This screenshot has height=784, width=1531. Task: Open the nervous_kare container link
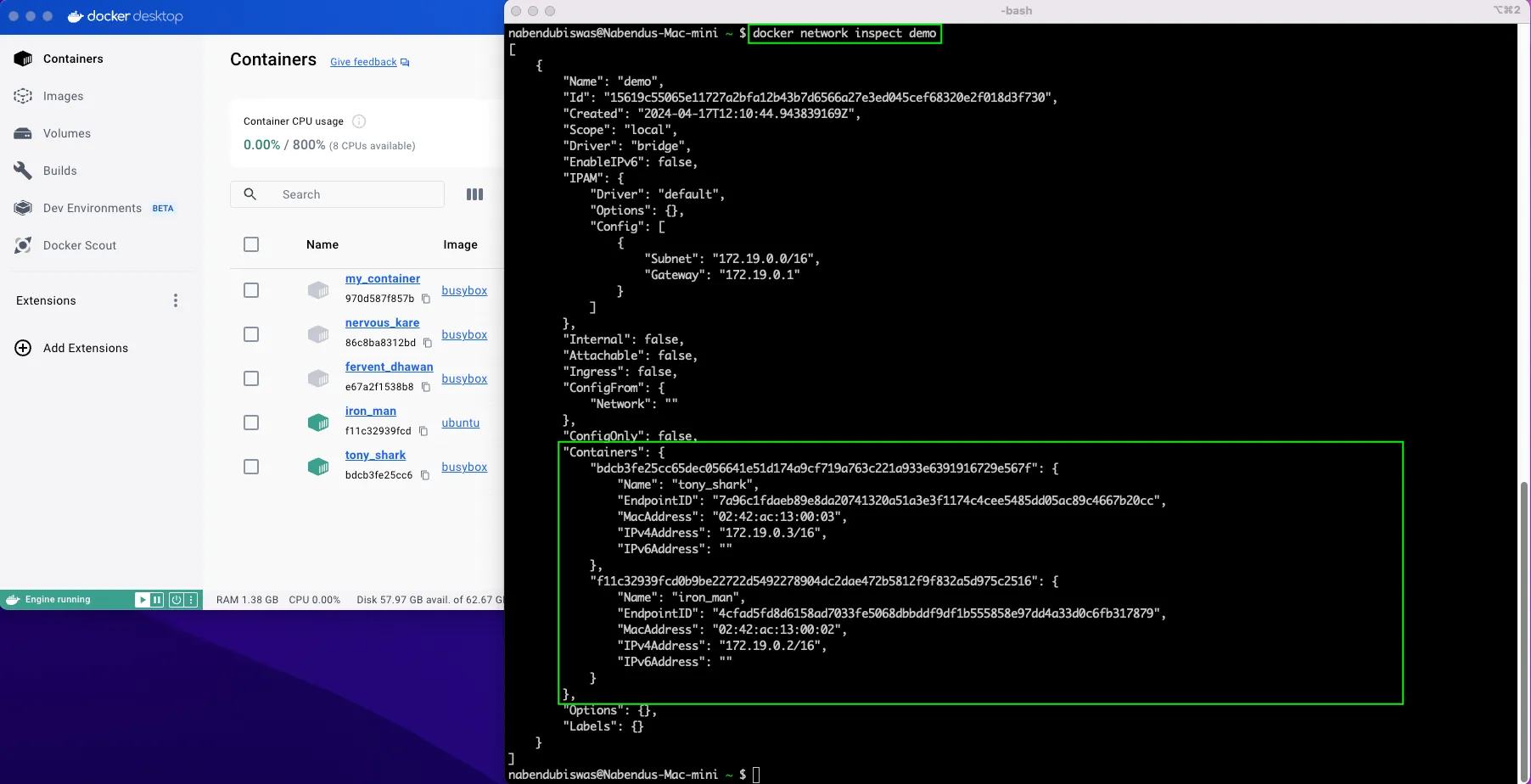click(x=382, y=322)
